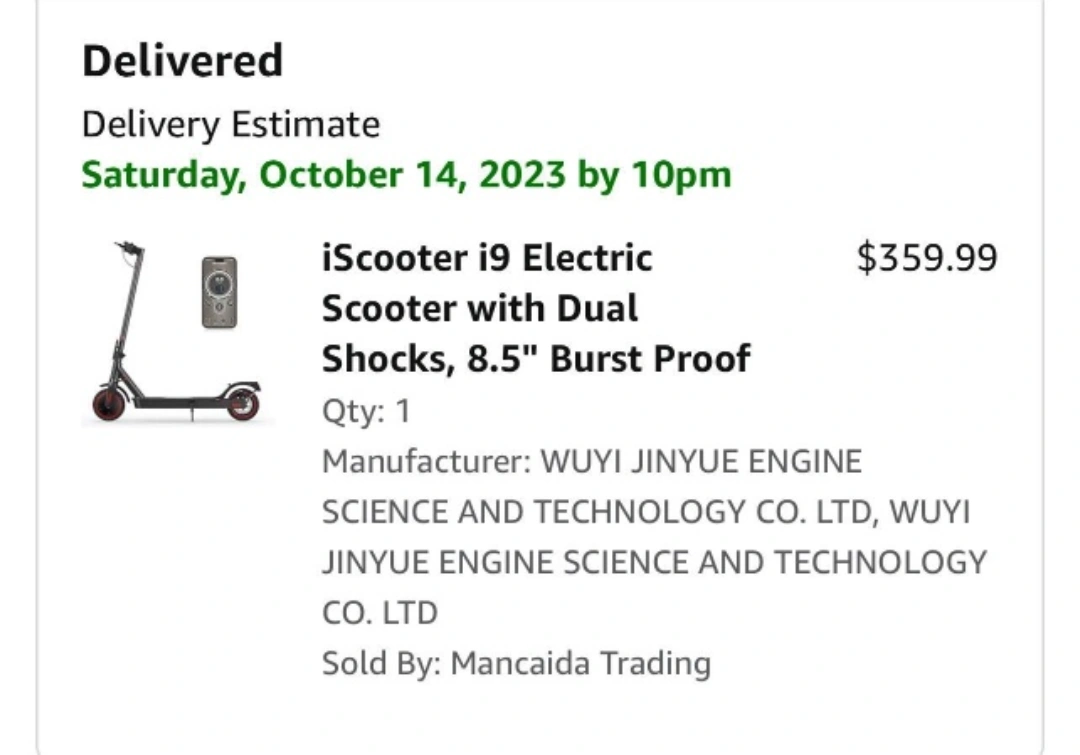Image resolution: width=1080 pixels, height=755 pixels.
Task: Open the iScooter i9 Electric Scooter title link
Action: click(x=536, y=308)
